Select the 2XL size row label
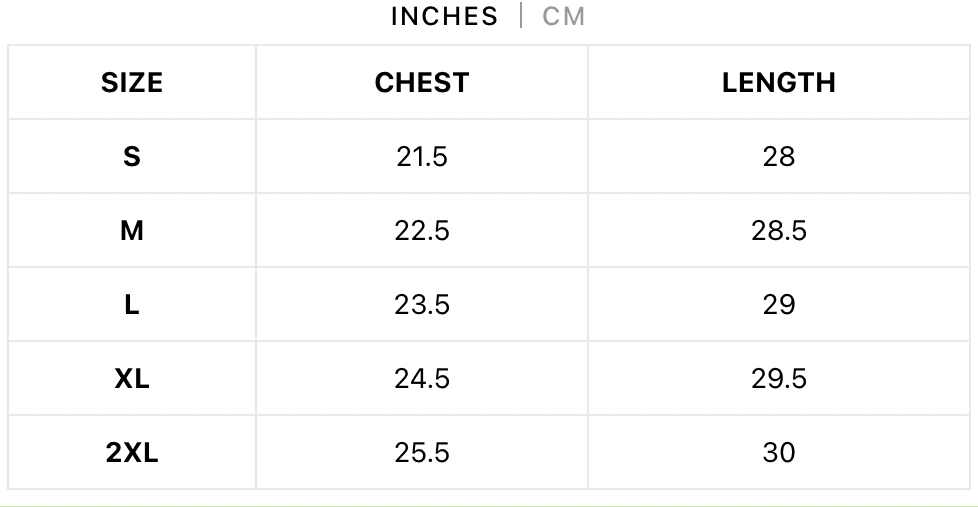Image resolution: width=978 pixels, height=507 pixels. click(132, 453)
